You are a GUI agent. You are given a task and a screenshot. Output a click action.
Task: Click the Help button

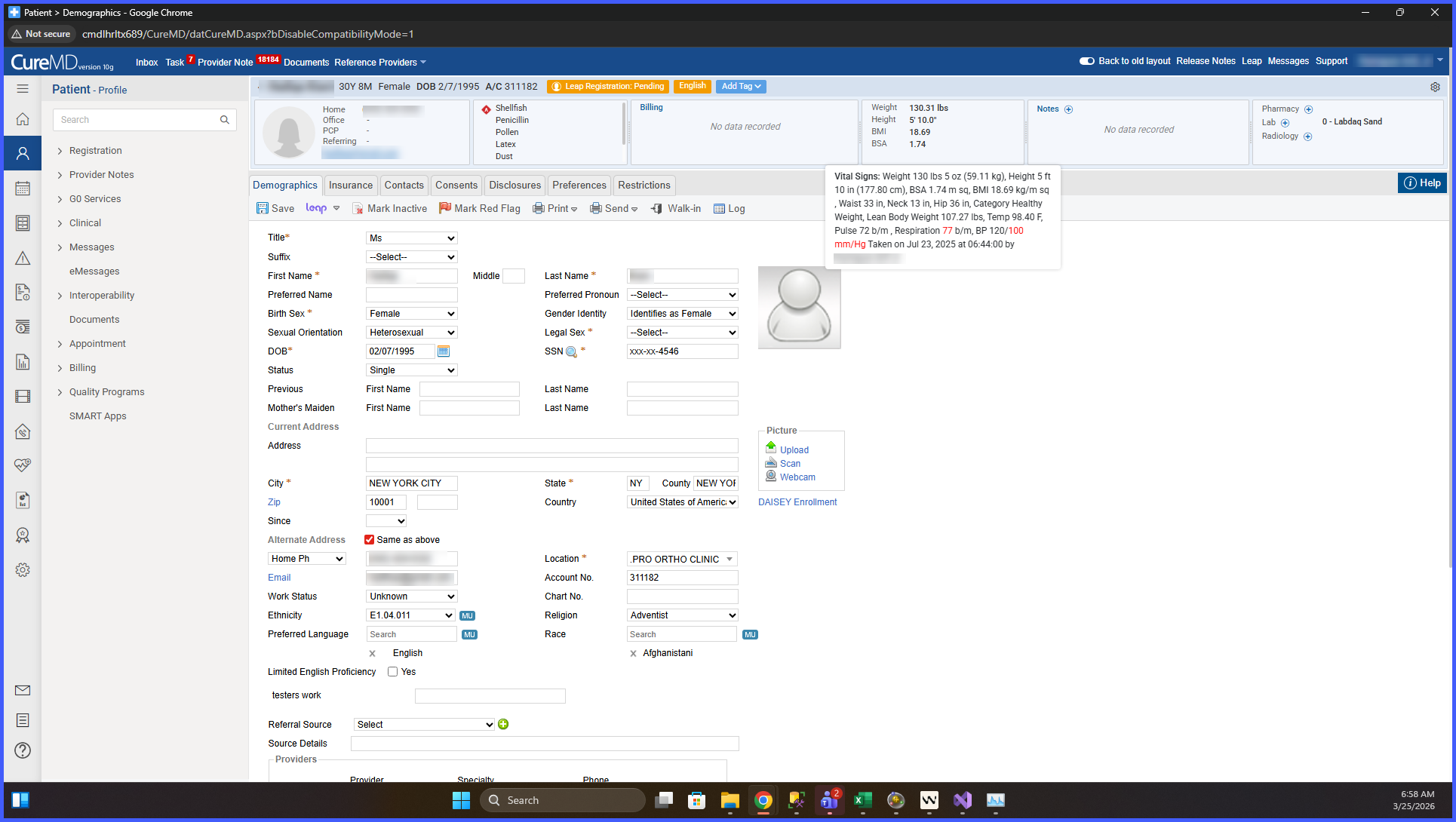pyautogui.click(x=1422, y=182)
